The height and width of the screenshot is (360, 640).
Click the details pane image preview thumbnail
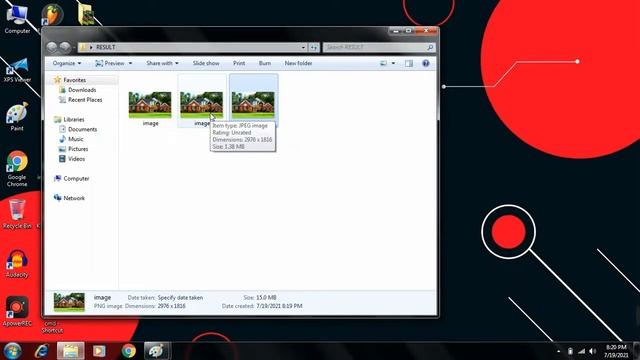pyautogui.click(x=69, y=302)
